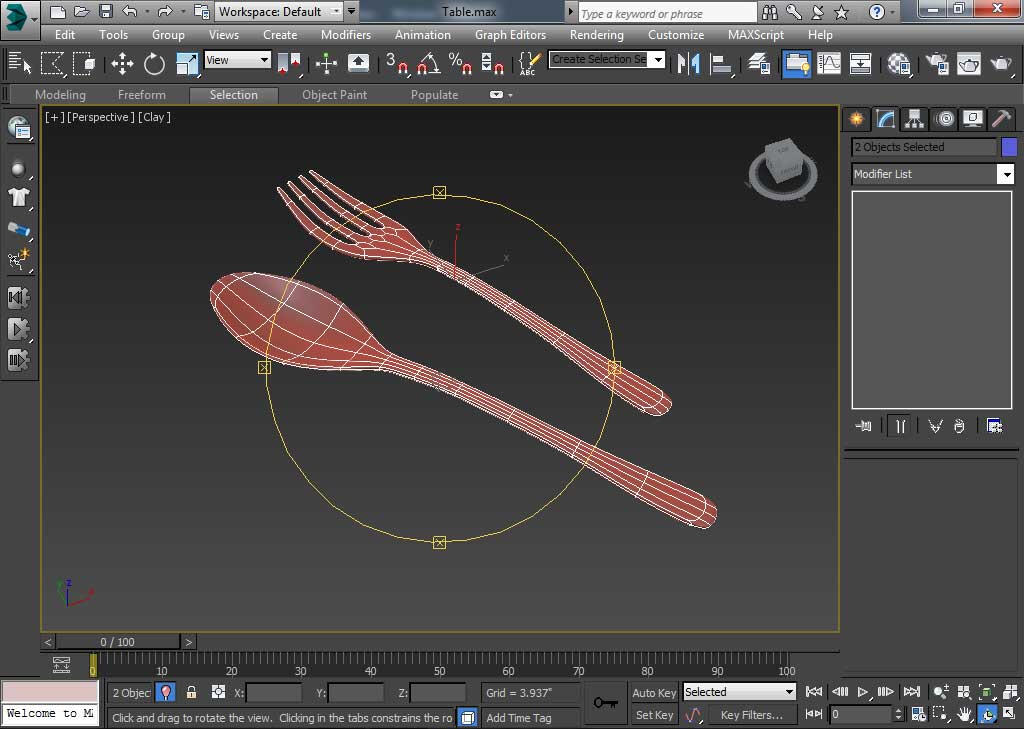The image size is (1024, 729).
Task: Toggle Auto Key animation mode
Action: pyautogui.click(x=654, y=692)
